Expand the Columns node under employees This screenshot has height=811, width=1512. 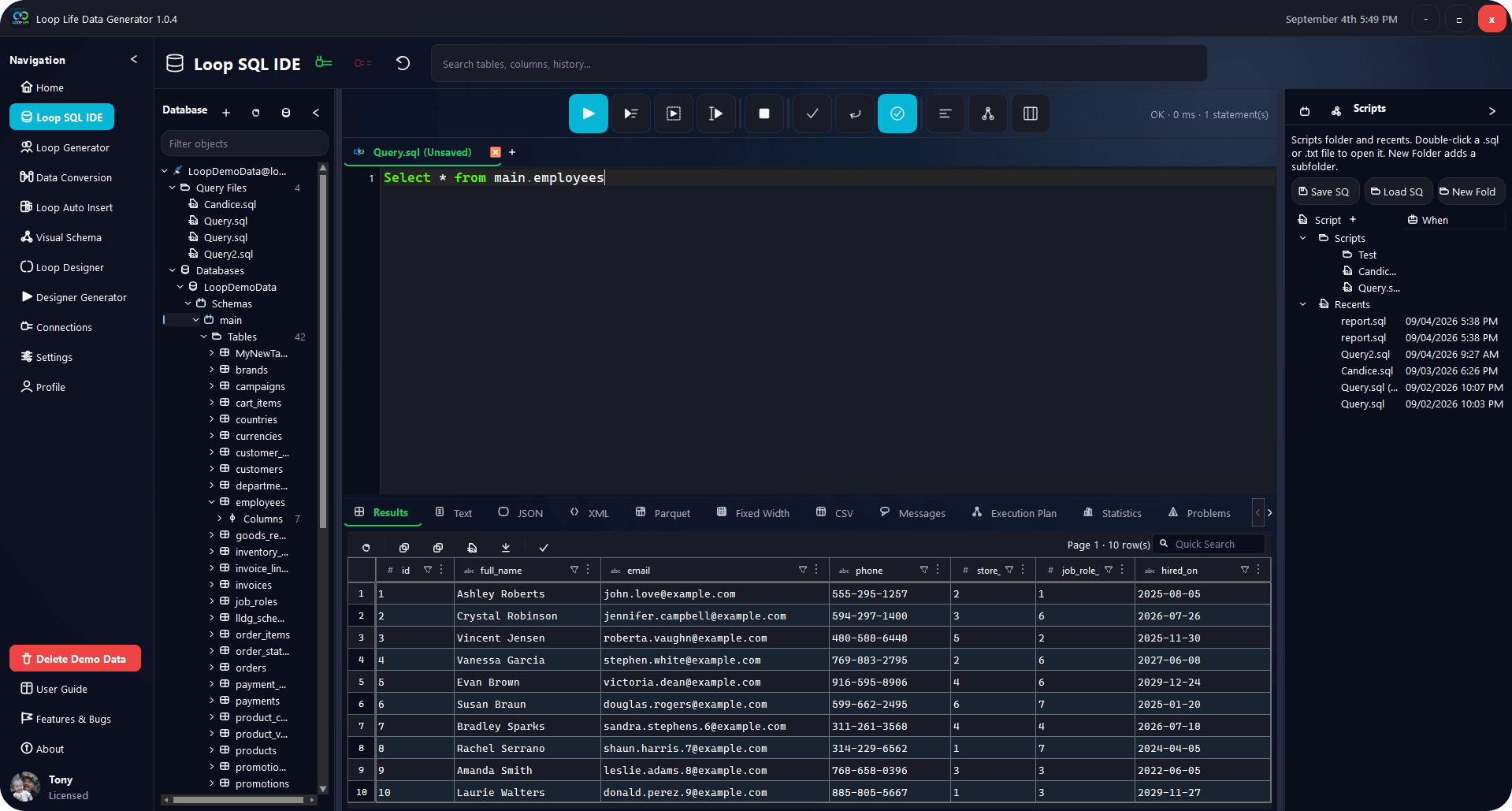220,519
